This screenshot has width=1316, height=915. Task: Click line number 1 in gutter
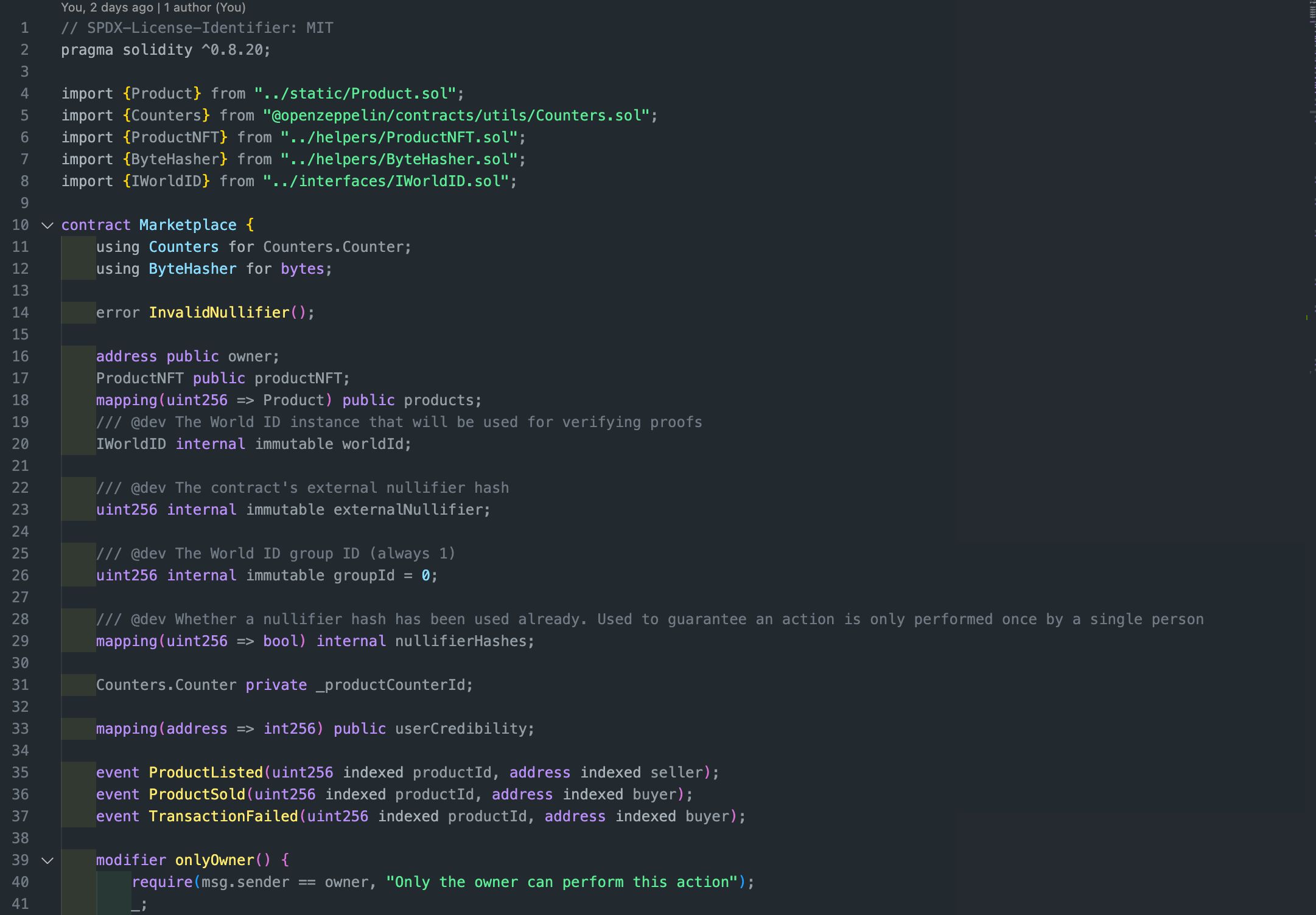click(x=24, y=28)
